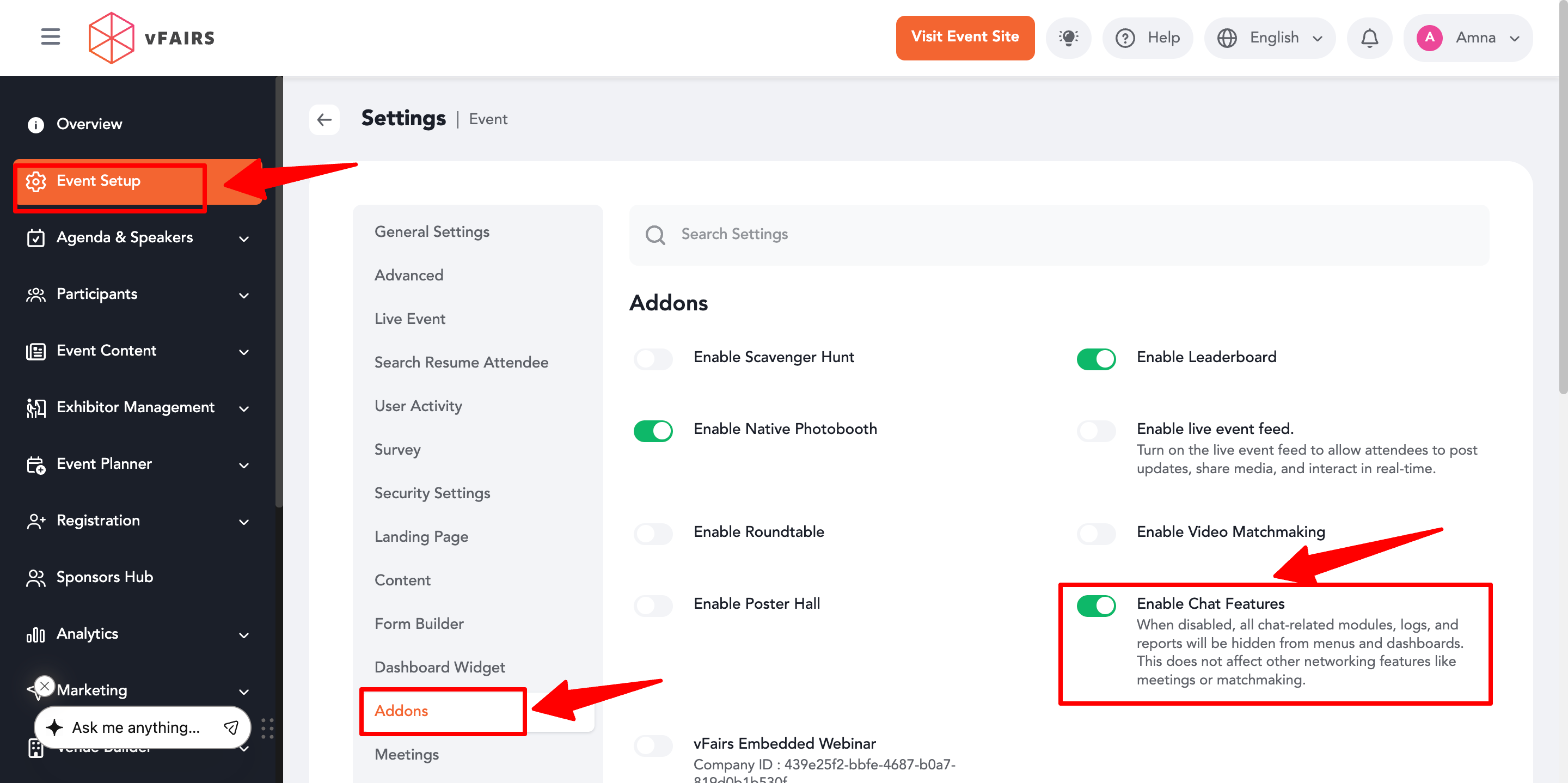Enable the Scavenger Hunt toggle

coord(653,359)
